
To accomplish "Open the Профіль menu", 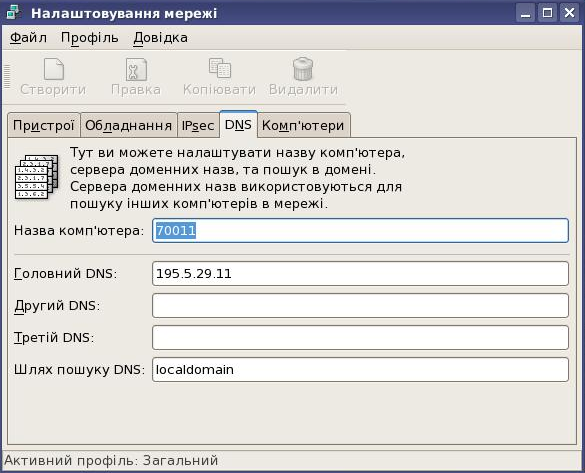I will coord(90,38).
